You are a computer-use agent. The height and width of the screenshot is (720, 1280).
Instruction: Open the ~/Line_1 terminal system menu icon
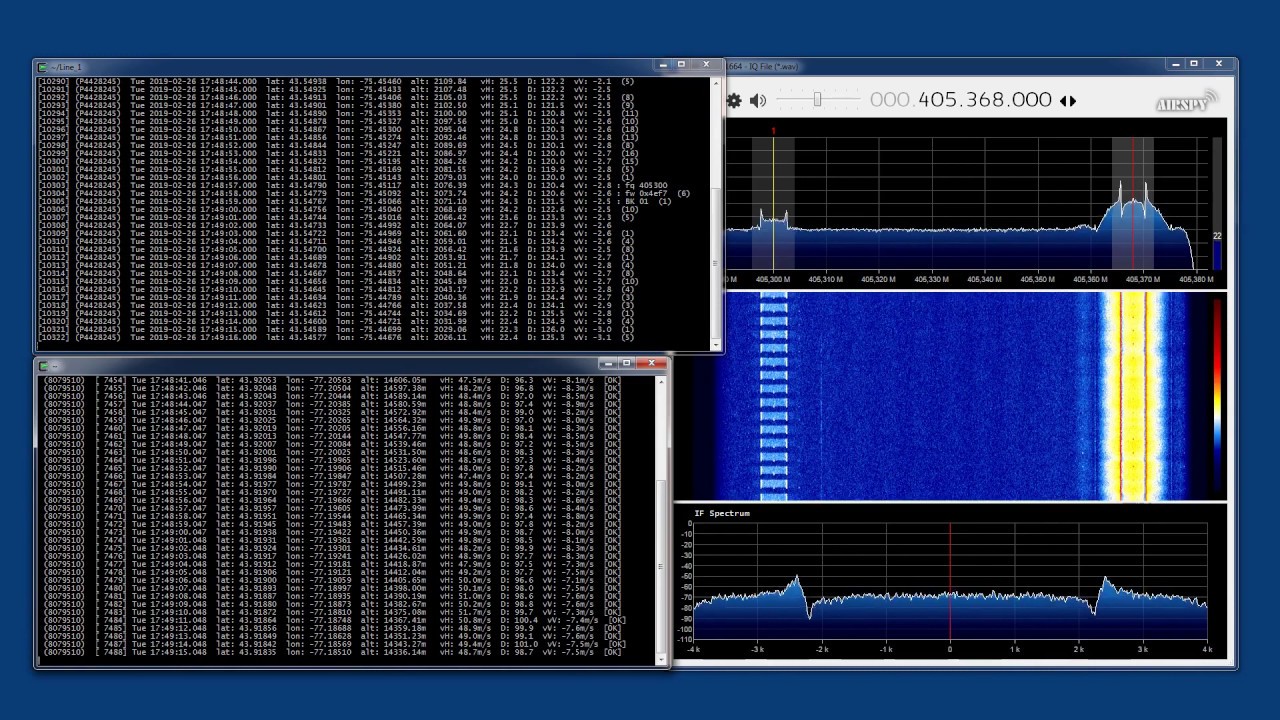click(x=42, y=67)
